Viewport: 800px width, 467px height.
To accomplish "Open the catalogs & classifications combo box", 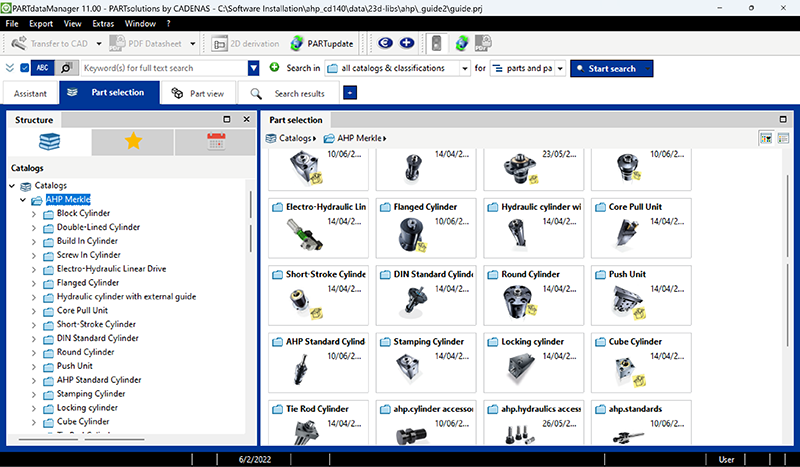I will click(397, 68).
